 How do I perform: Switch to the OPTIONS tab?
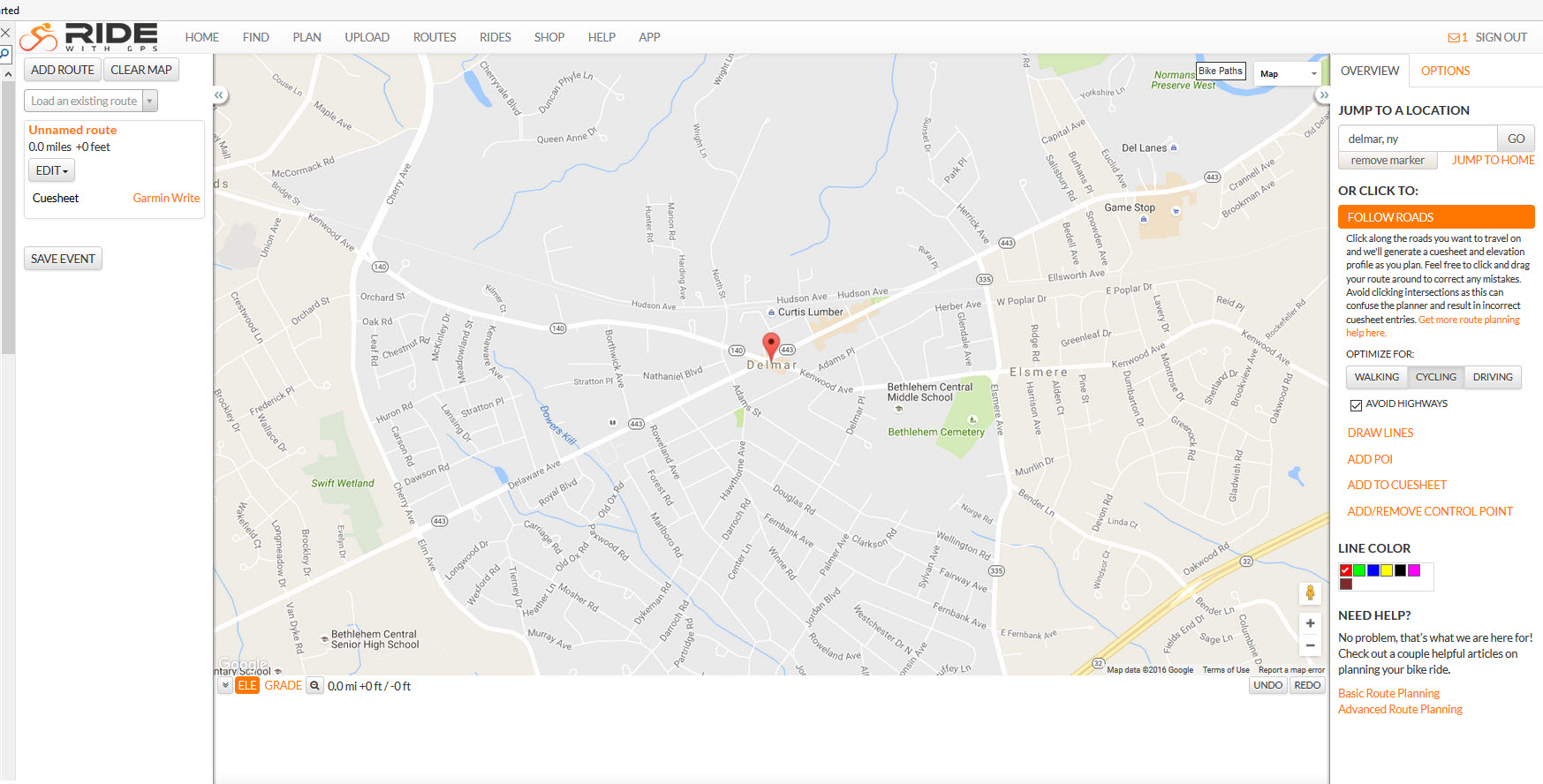click(1445, 71)
